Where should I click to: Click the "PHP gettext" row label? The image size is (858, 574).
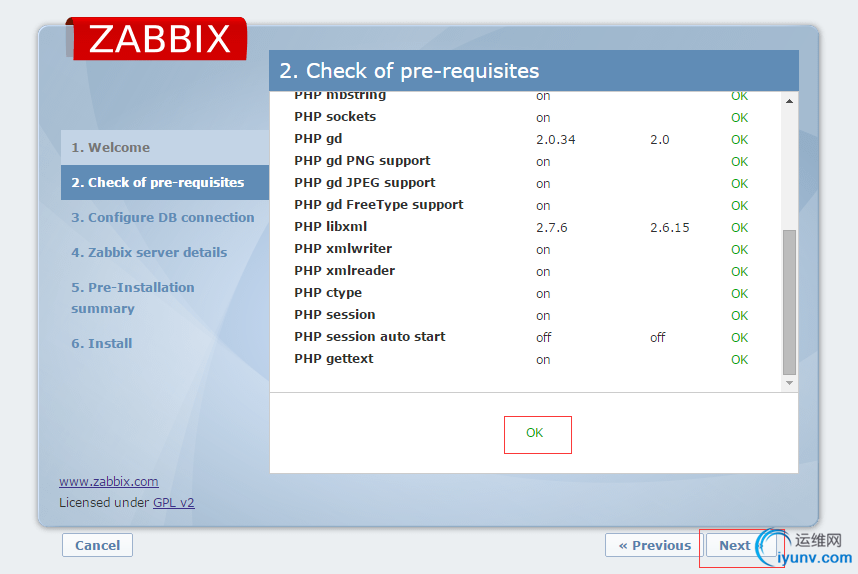[x=334, y=359]
